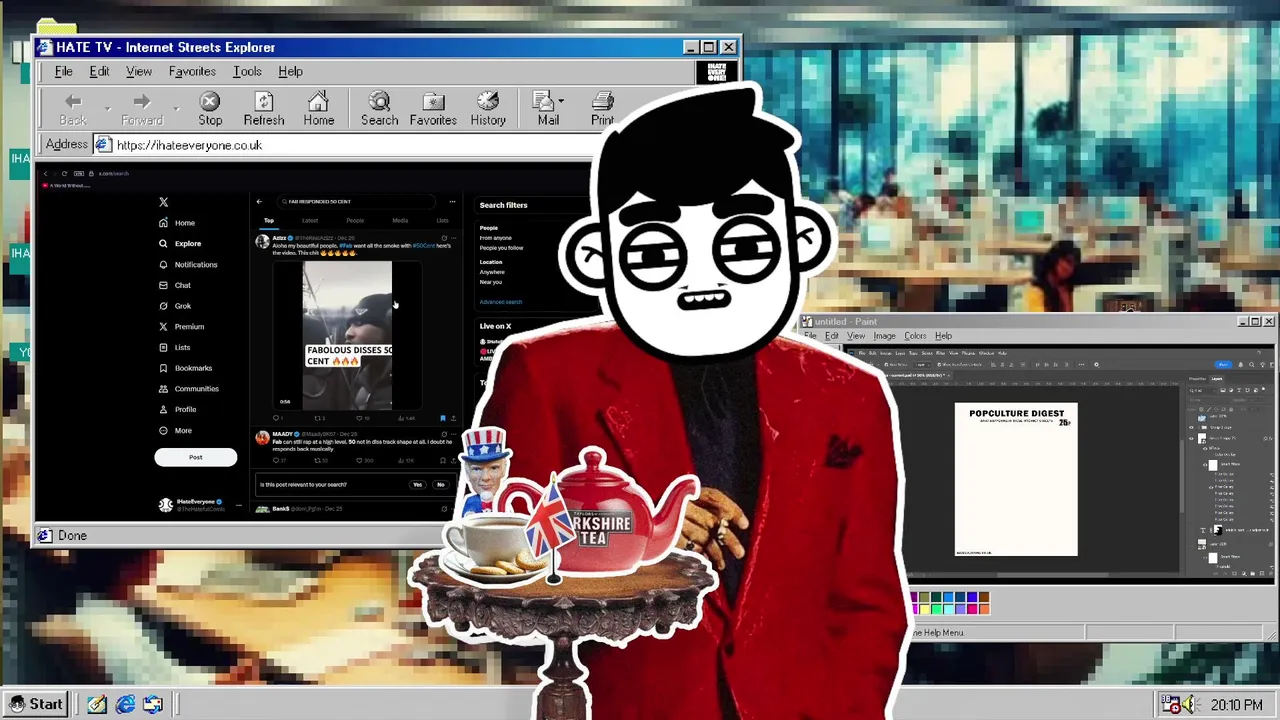Screen dimensions: 1280x720
Task: Open Bookmarks in the X sidebar
Action: tap(185, 368)
